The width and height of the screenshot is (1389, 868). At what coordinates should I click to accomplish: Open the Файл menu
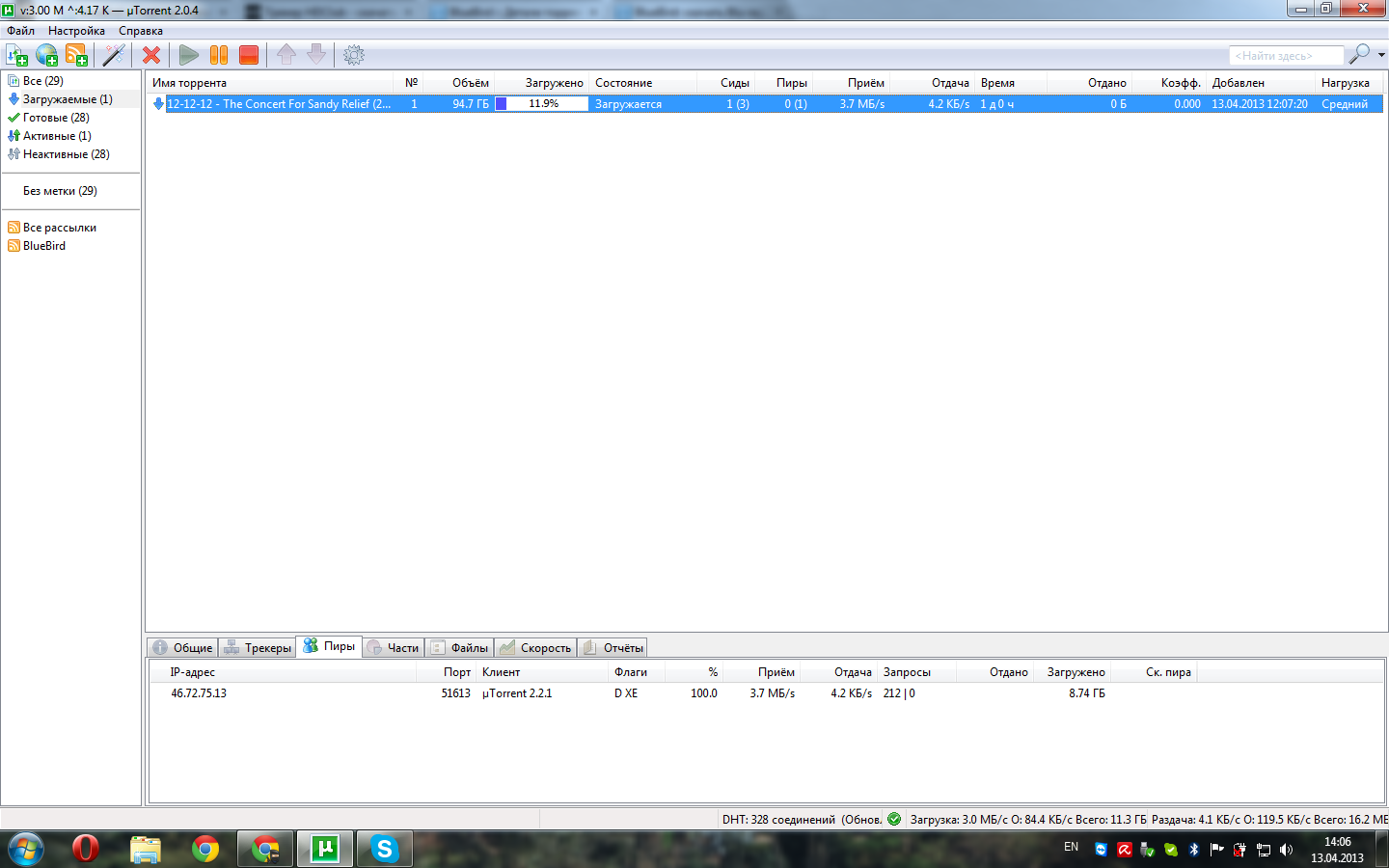tap(21, 31)
